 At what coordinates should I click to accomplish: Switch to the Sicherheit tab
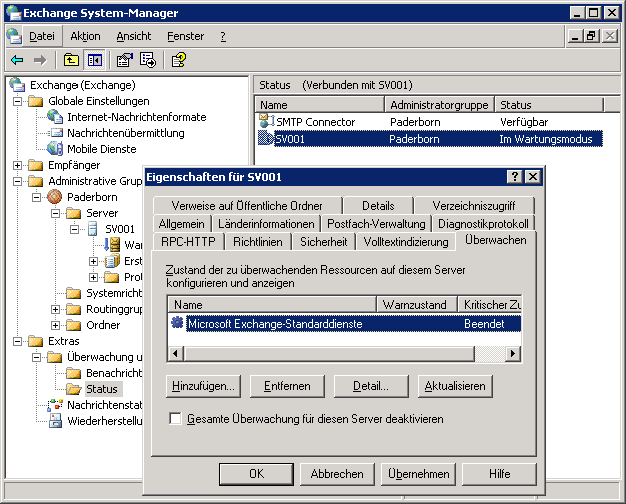[323, 242]
